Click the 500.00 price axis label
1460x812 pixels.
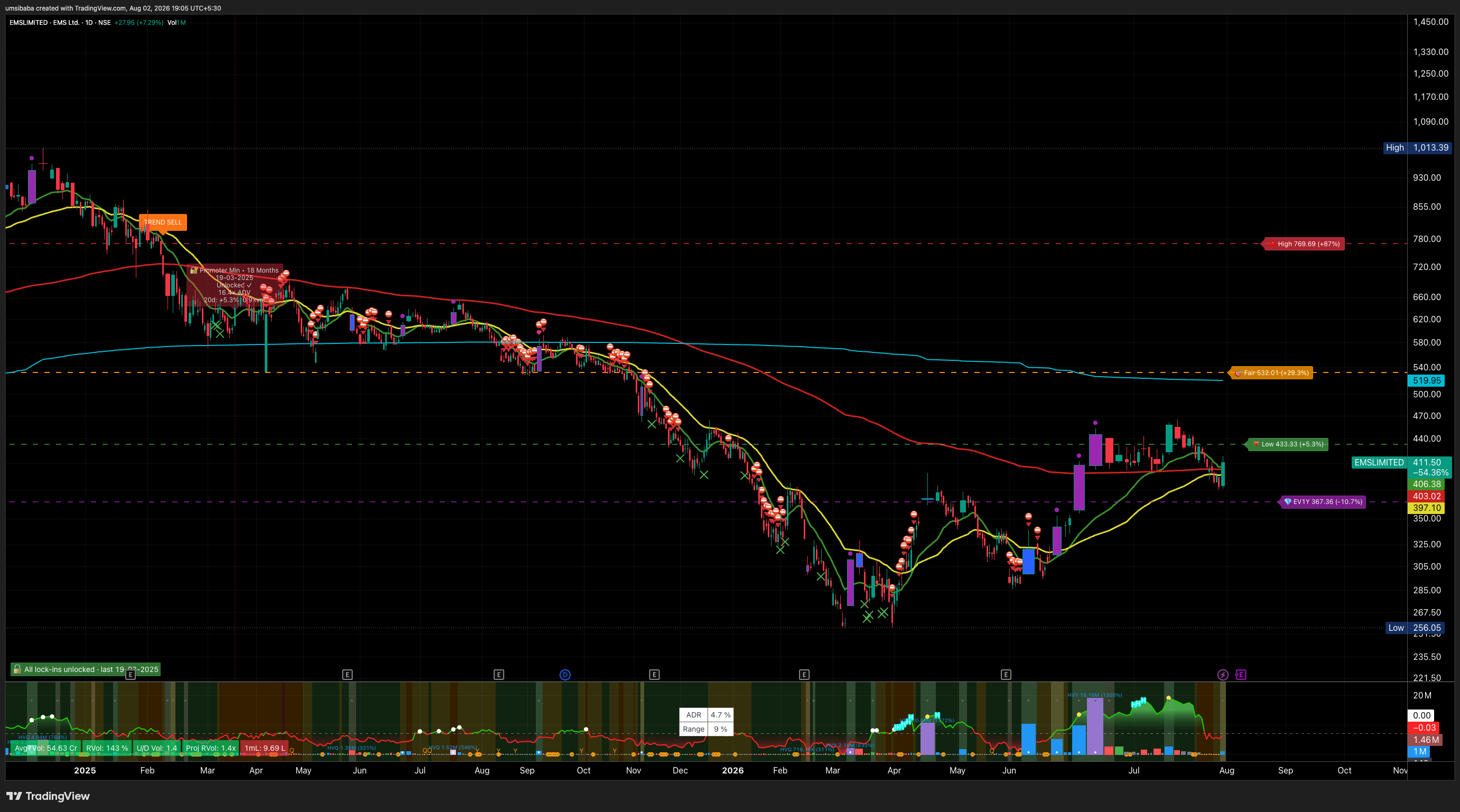coord(1427,395)
